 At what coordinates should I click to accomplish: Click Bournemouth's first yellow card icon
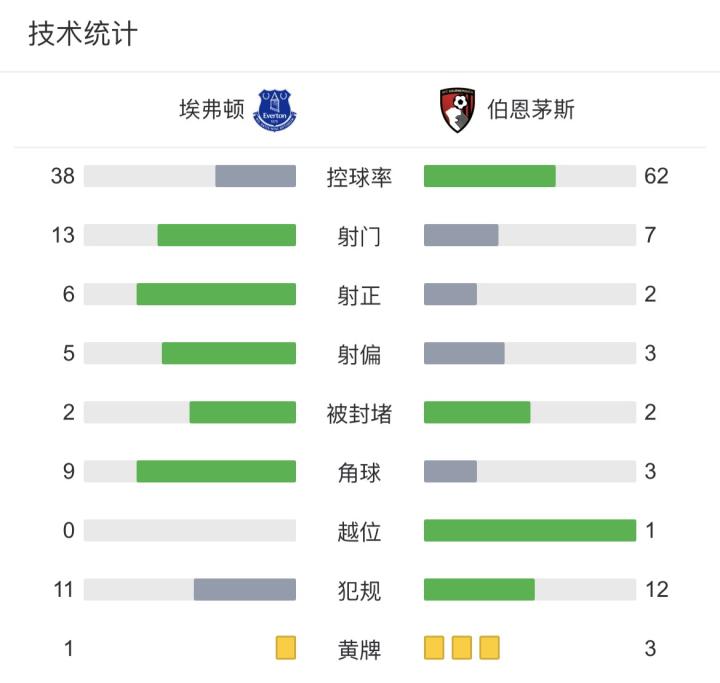pyautogui.click(x=434, y=648)
